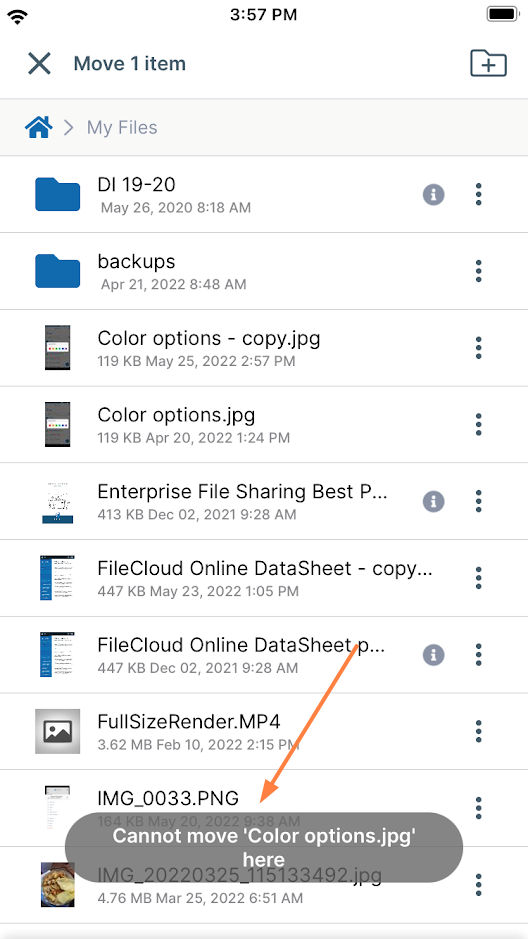Viewport: 528px width, 939px height.
Task: Show info for FileCloud Online DataSheet file
Action: click(433, 655)
